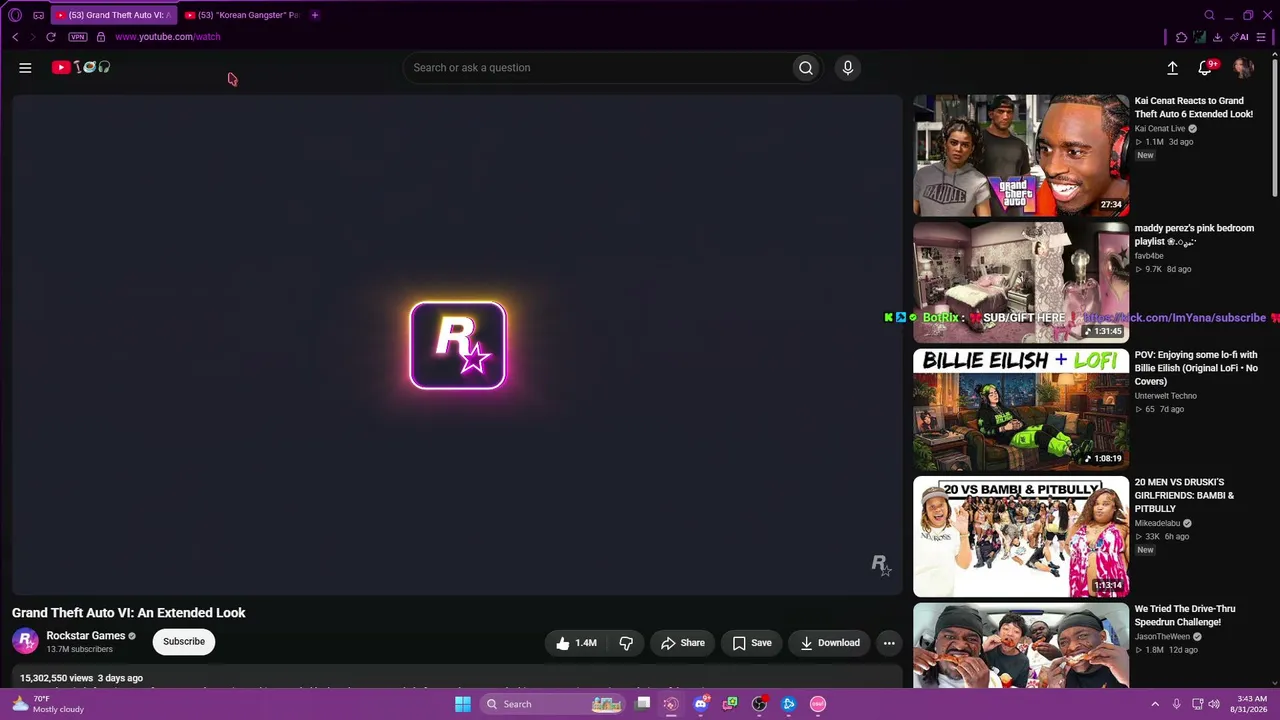Open the YouTube account avatar menu
This screenshot has width=1280, height=720.
(x=1243, y=68)
